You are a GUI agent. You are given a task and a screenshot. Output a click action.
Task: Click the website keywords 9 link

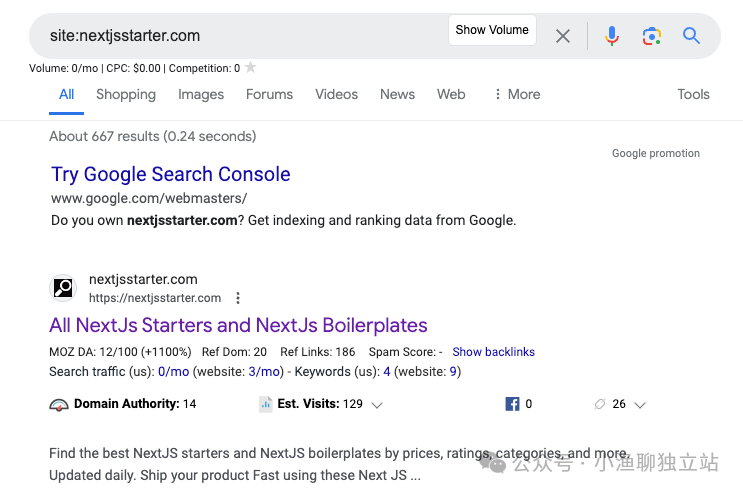pos(453,372)
